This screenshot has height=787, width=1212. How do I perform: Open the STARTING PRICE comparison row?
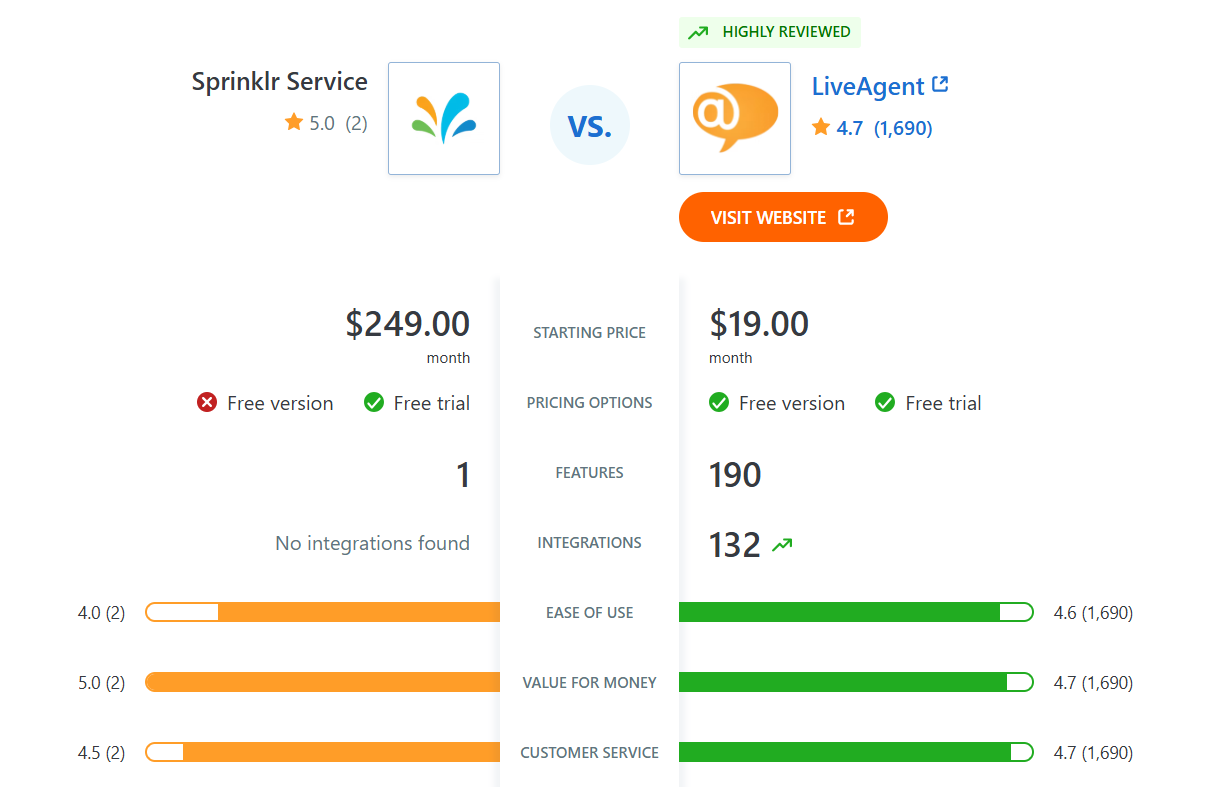589,332
